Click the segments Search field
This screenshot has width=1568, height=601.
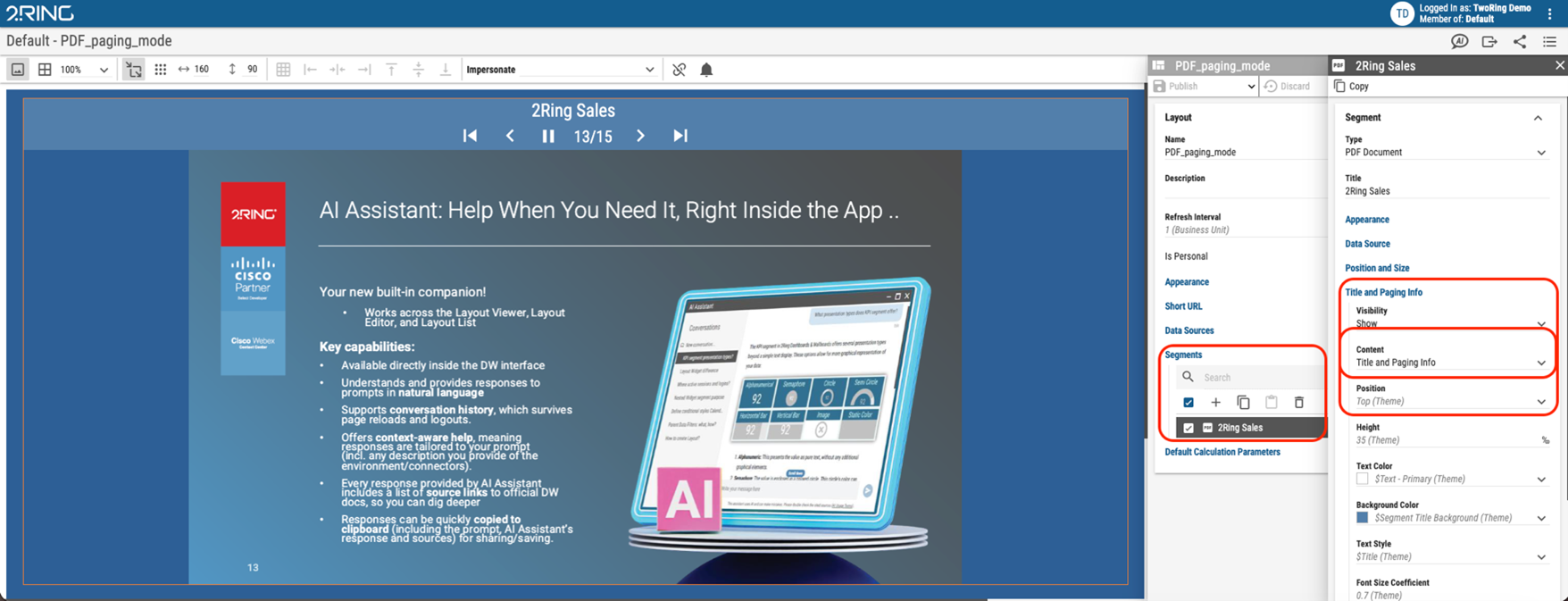[1250, 378]
